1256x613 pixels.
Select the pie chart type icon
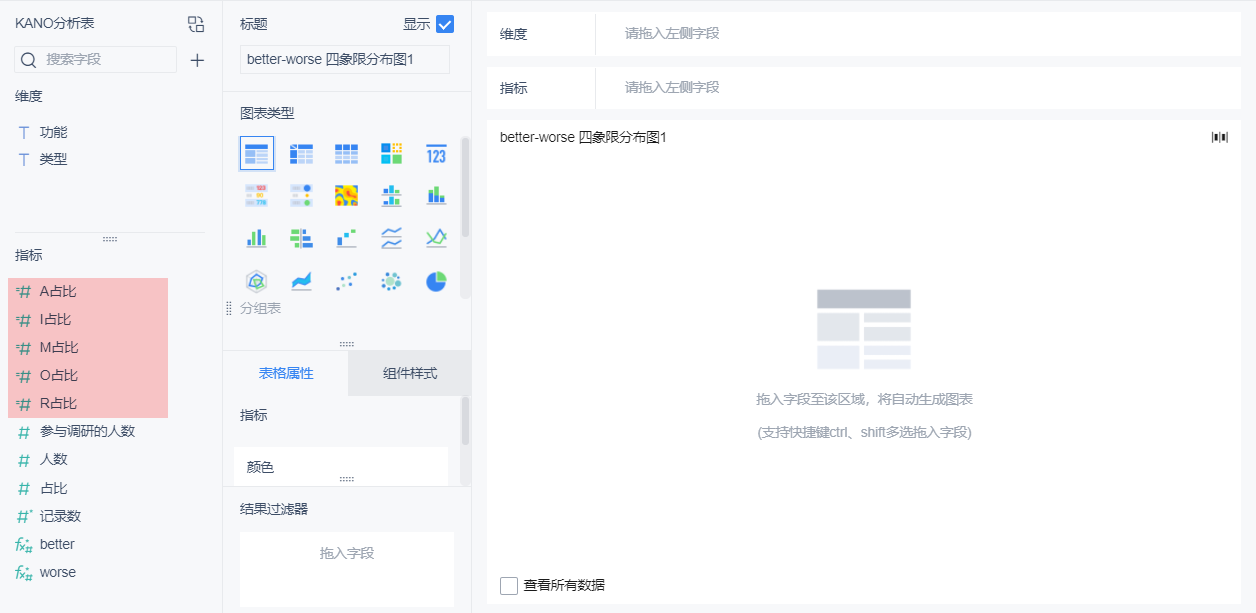click(436, 282)
